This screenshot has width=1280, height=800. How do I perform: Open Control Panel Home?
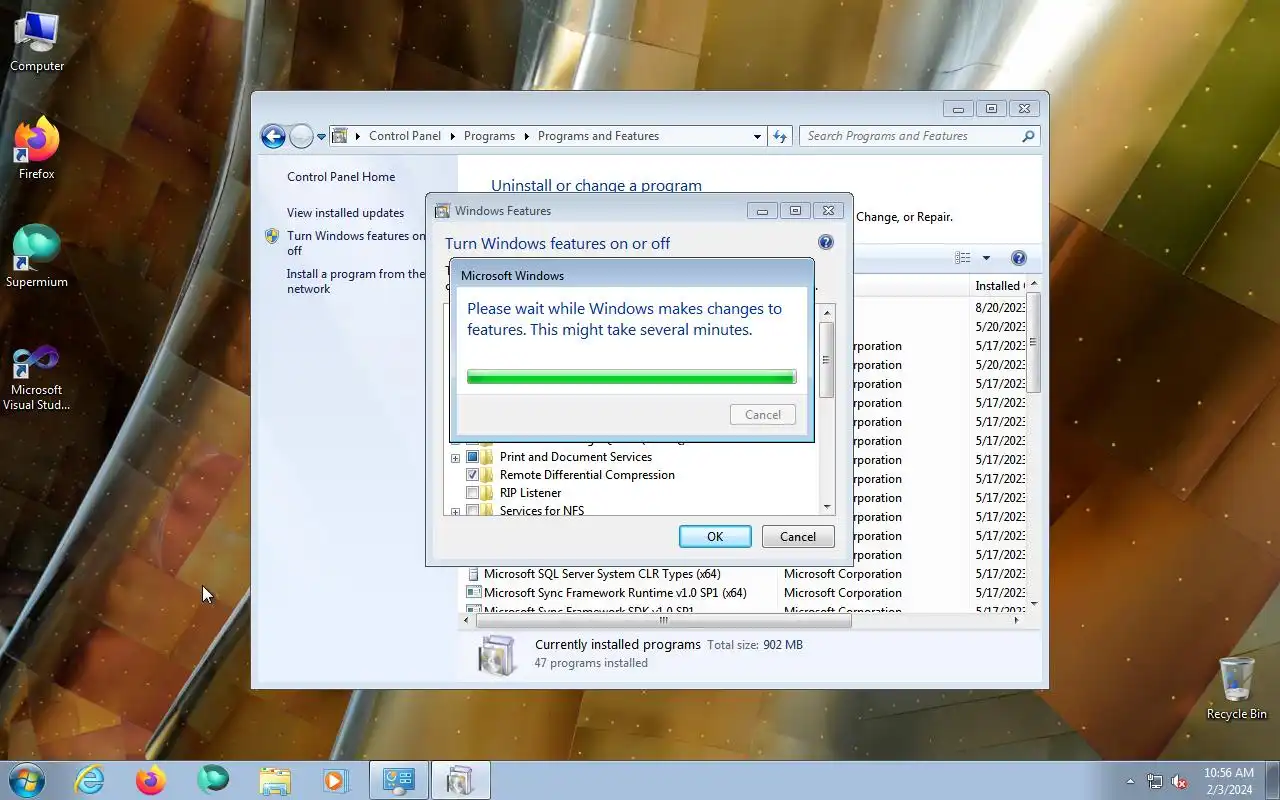[x=341, y=177]
